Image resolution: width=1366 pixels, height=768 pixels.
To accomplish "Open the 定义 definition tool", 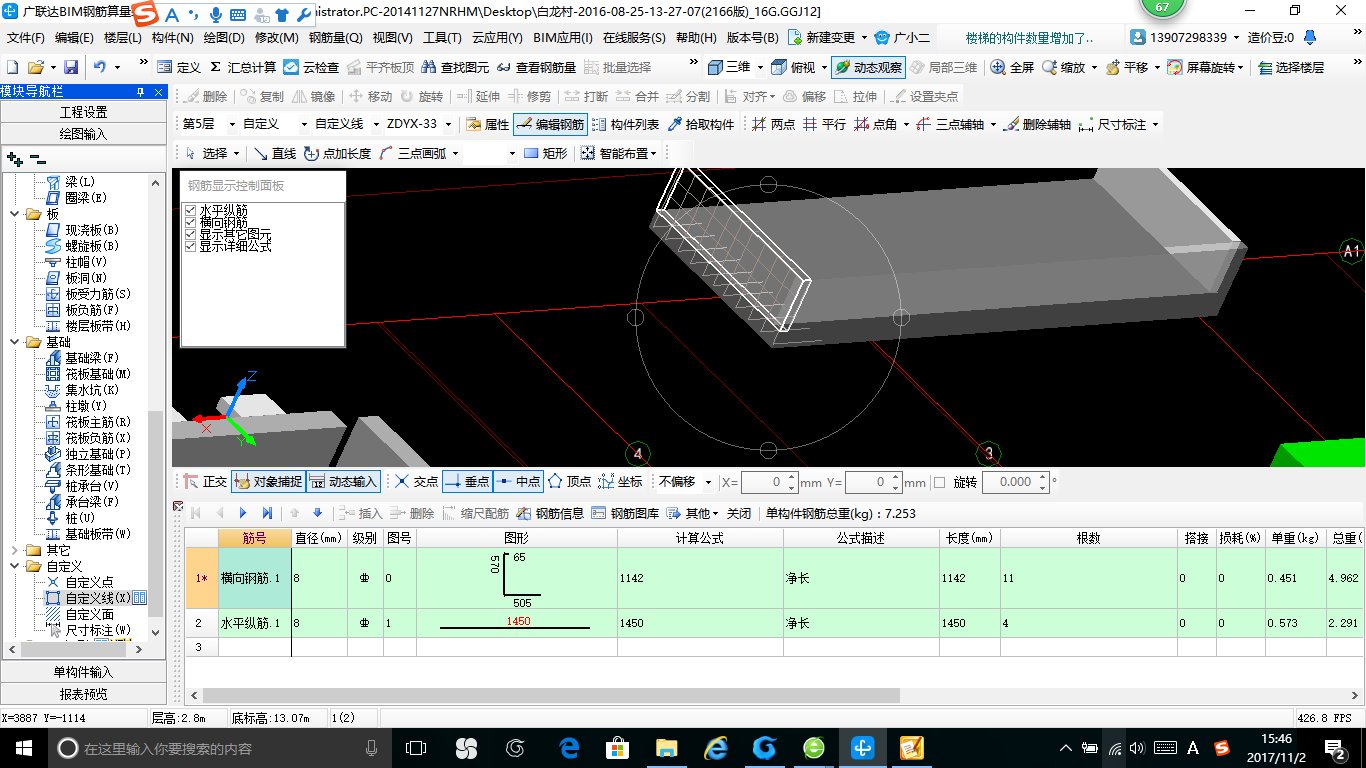I will [180, 67].
